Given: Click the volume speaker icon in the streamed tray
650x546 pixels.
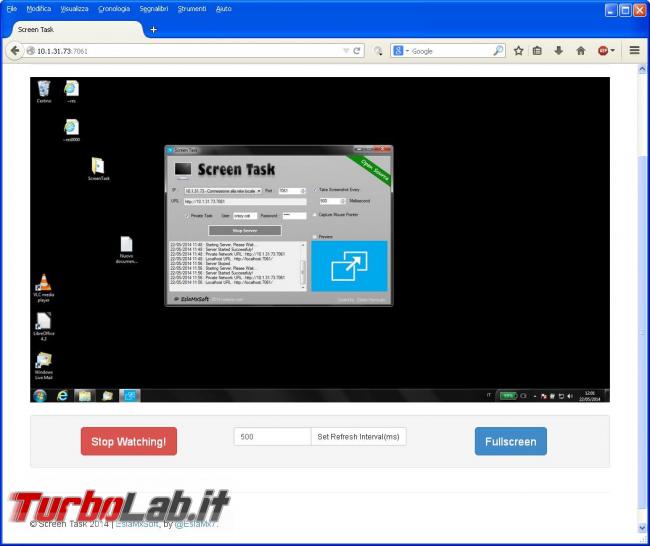Looking at the screenshot, I should coord(570,396).
